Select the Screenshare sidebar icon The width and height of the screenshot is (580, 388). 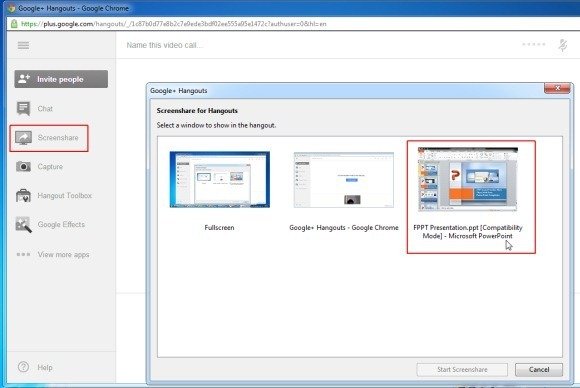pyautogui.click(x=23, y=138)
